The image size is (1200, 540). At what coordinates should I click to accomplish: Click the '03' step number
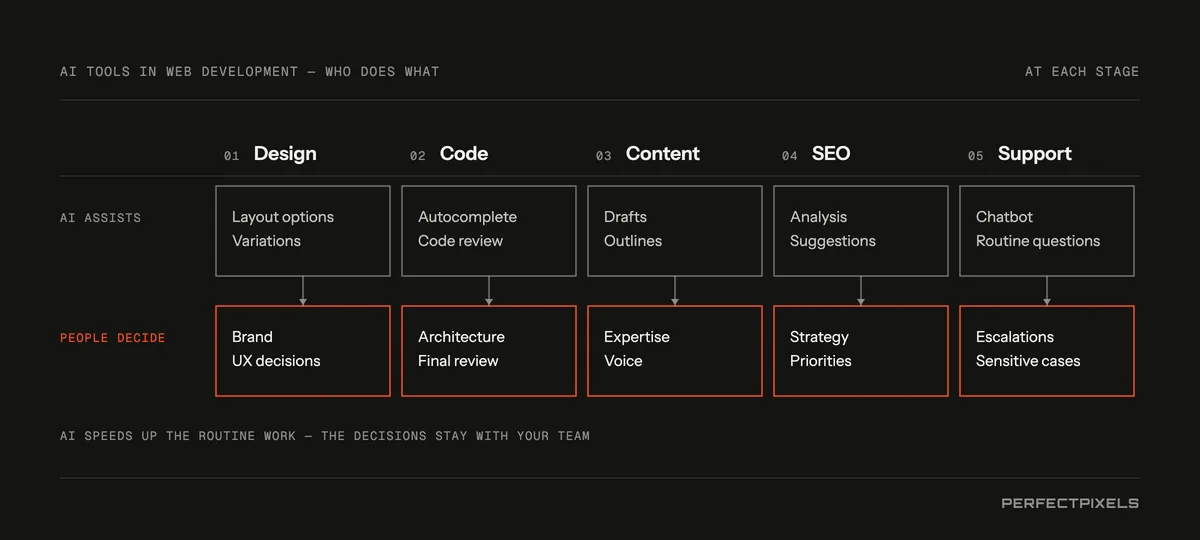[x=604, y=156]
